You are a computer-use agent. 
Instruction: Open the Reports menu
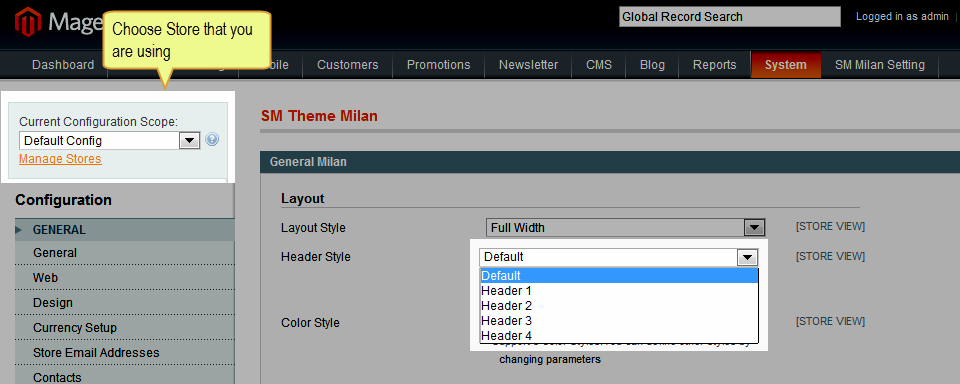point(714,65)
